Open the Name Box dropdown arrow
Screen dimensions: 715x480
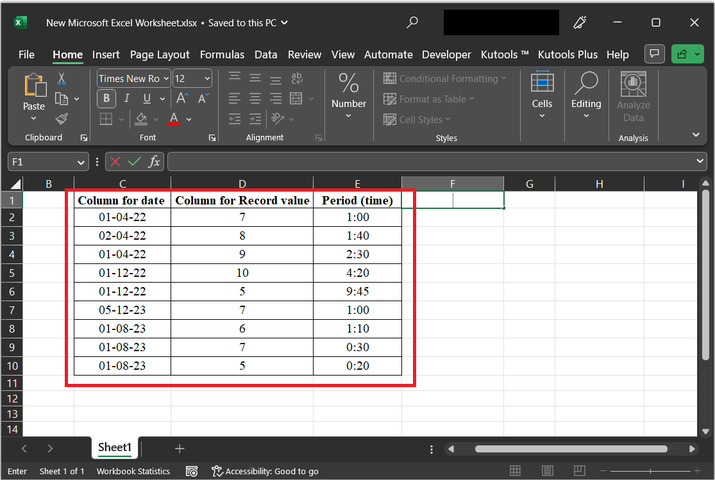click(x=81, y=162)
